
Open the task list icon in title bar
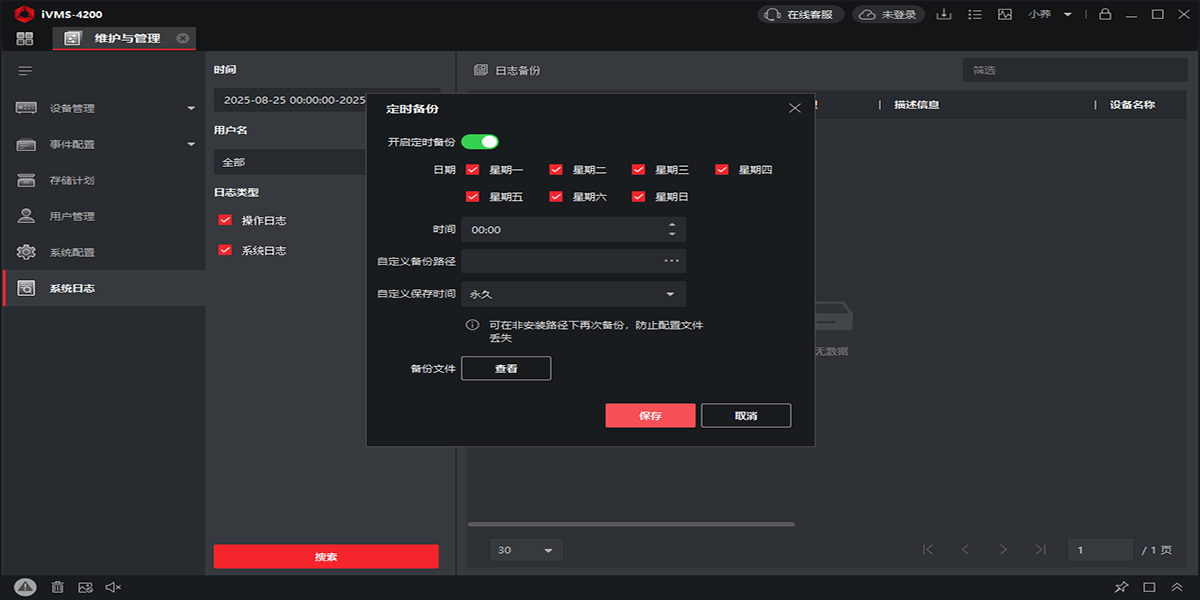[x=975, y=15]
